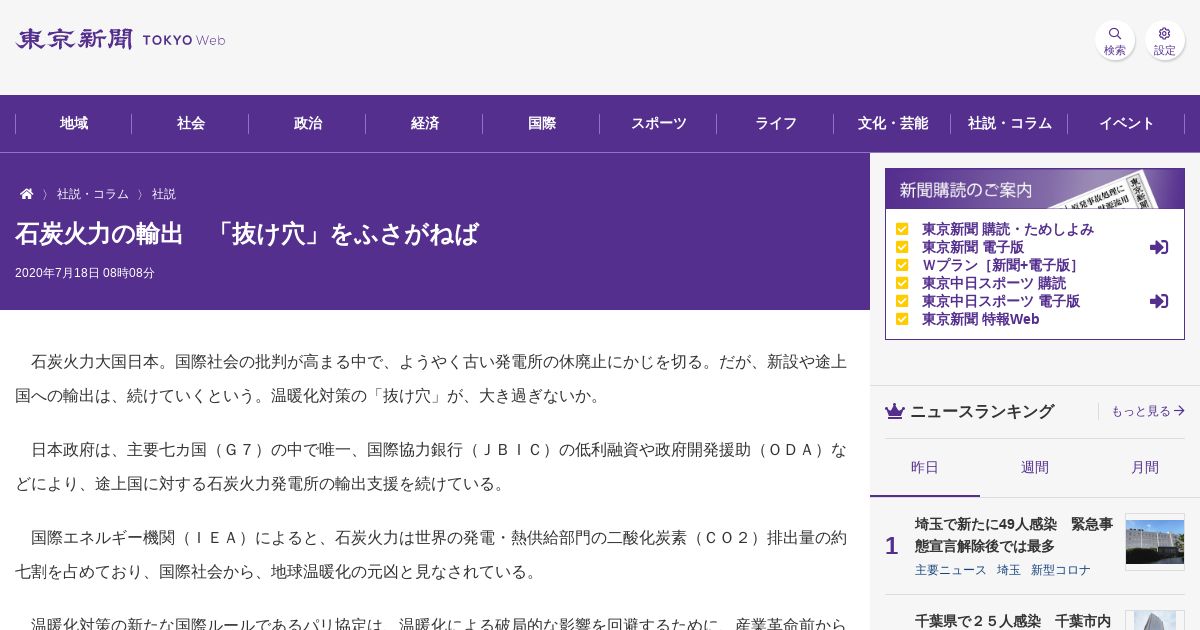The image size is (1200, 630).
Task: Click the 東京新聞 TOKYO Web logo
Action: coord(120,40)
